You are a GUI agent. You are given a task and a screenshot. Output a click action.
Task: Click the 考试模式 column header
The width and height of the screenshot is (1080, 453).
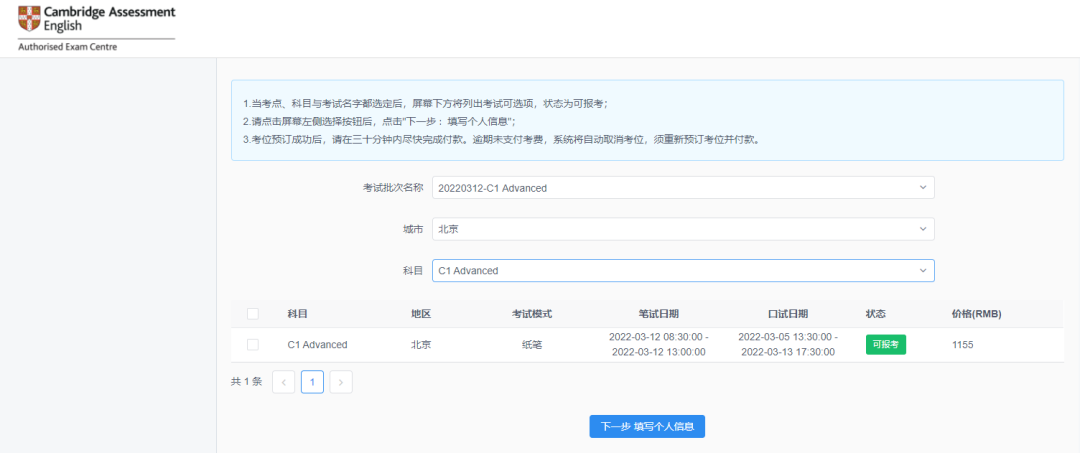pos(532,314)
